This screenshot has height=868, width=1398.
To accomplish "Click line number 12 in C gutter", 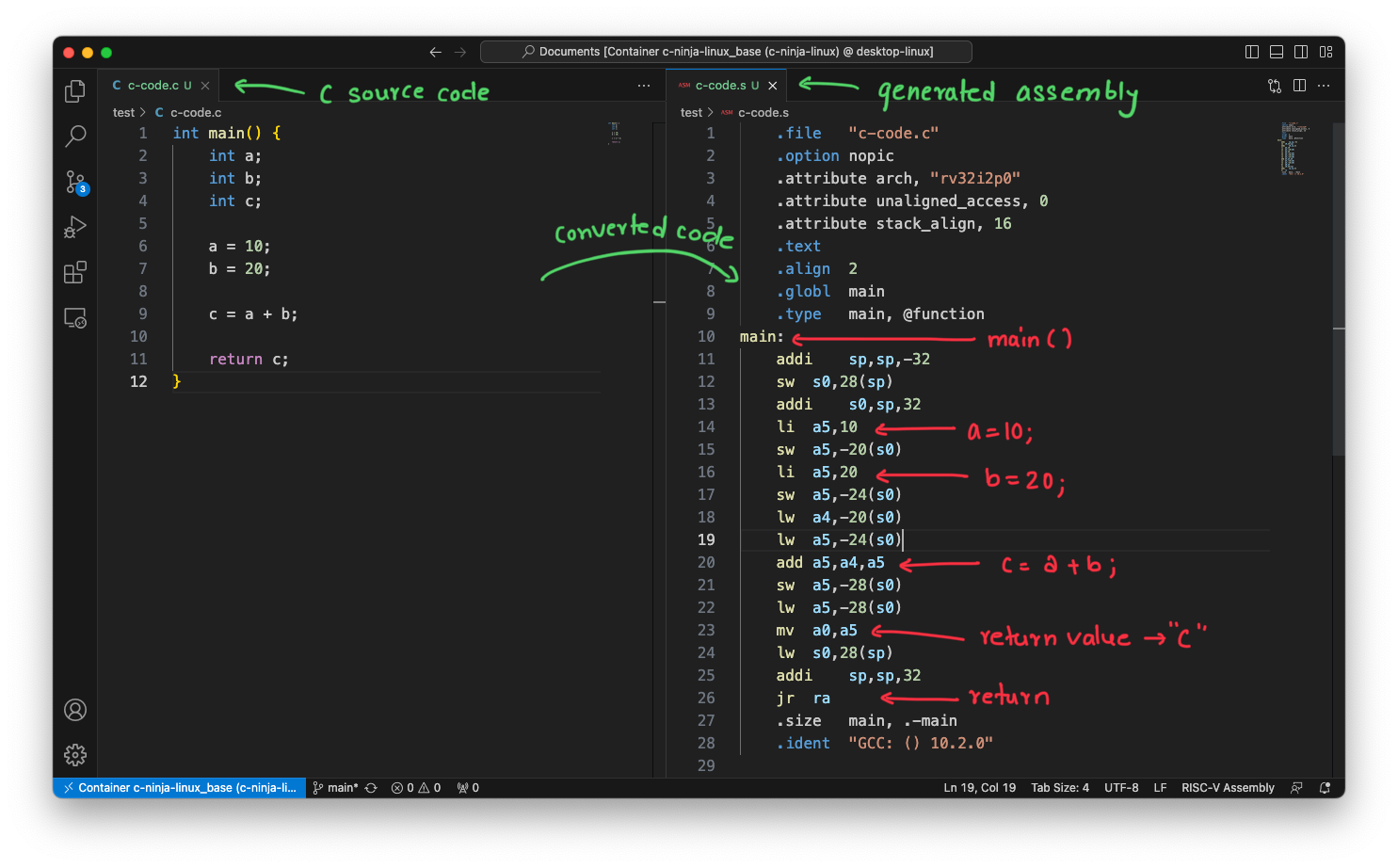I will click(138, 382).
